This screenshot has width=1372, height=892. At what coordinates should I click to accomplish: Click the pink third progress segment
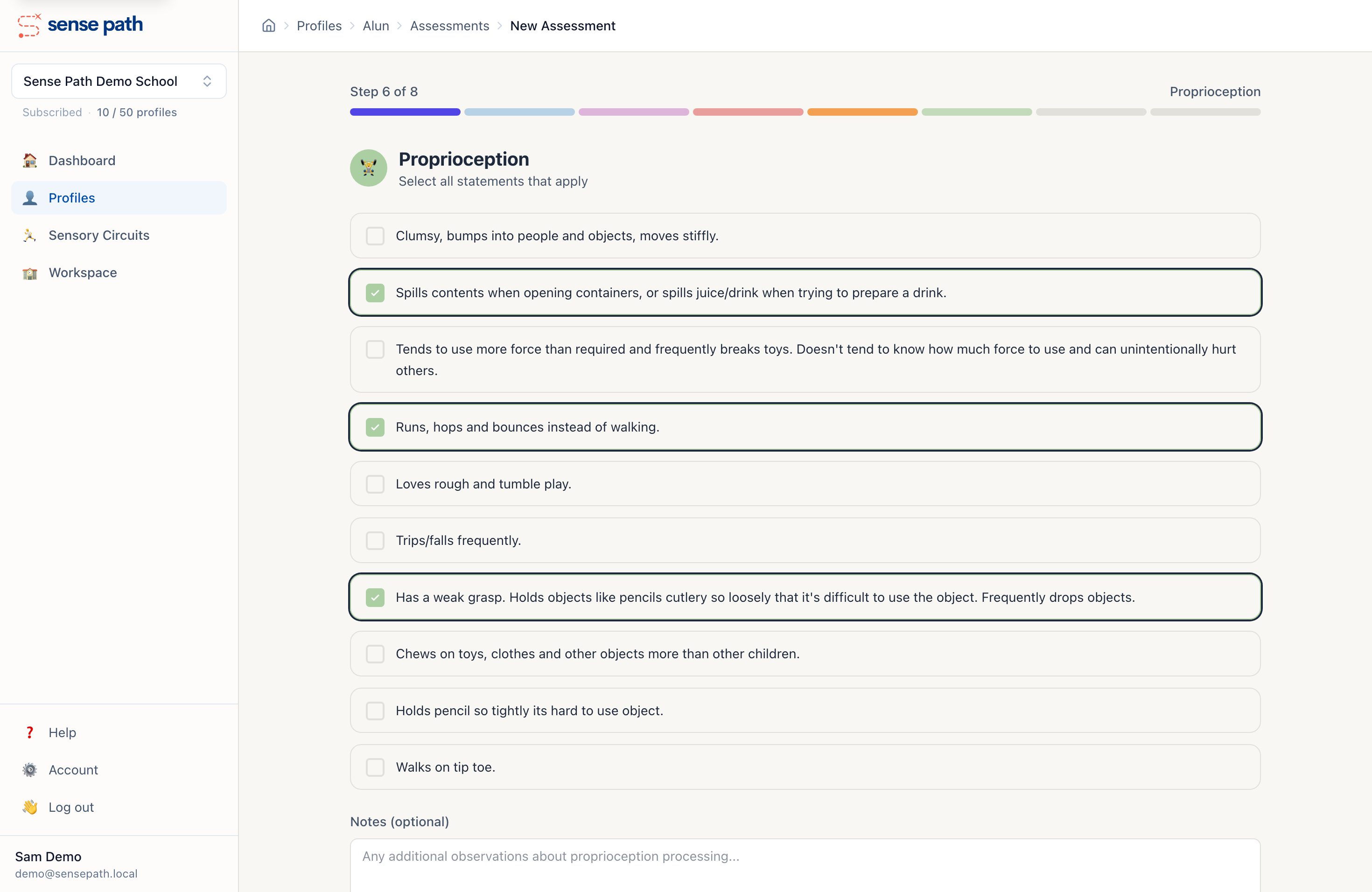(634, 112)
